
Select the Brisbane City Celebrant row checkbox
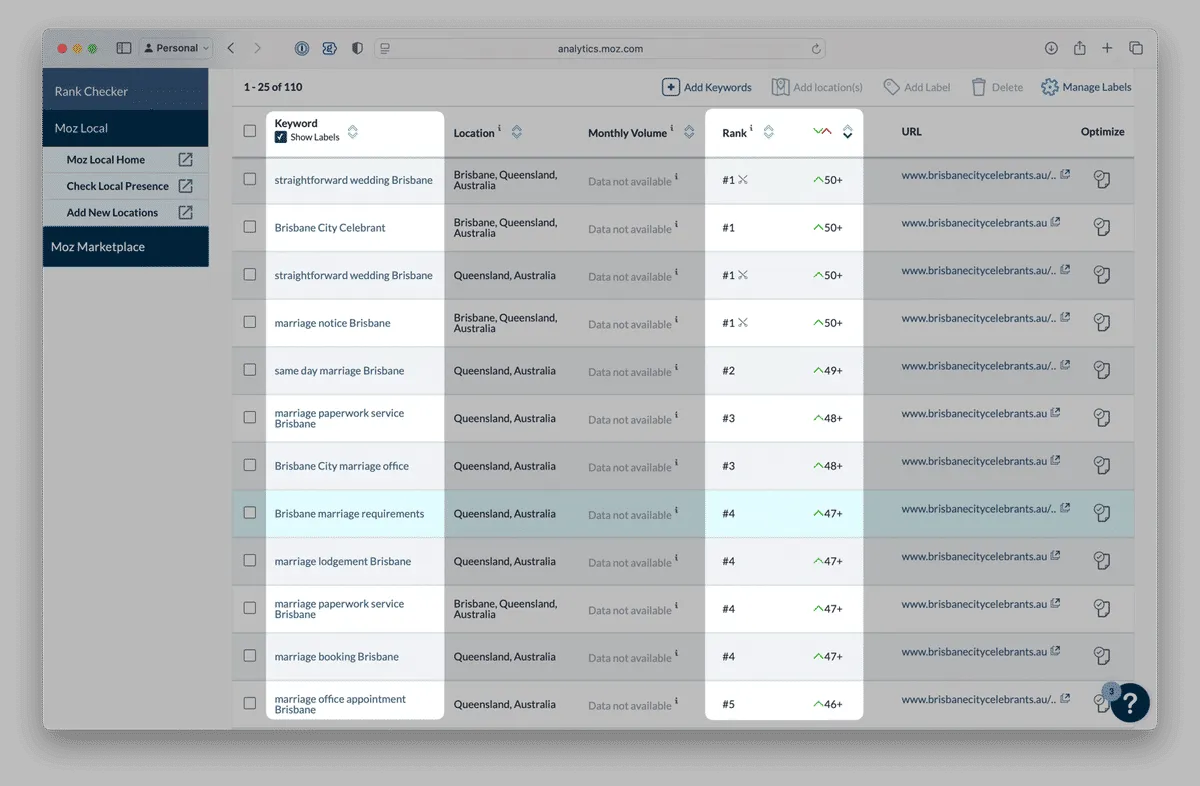point(250,227)
